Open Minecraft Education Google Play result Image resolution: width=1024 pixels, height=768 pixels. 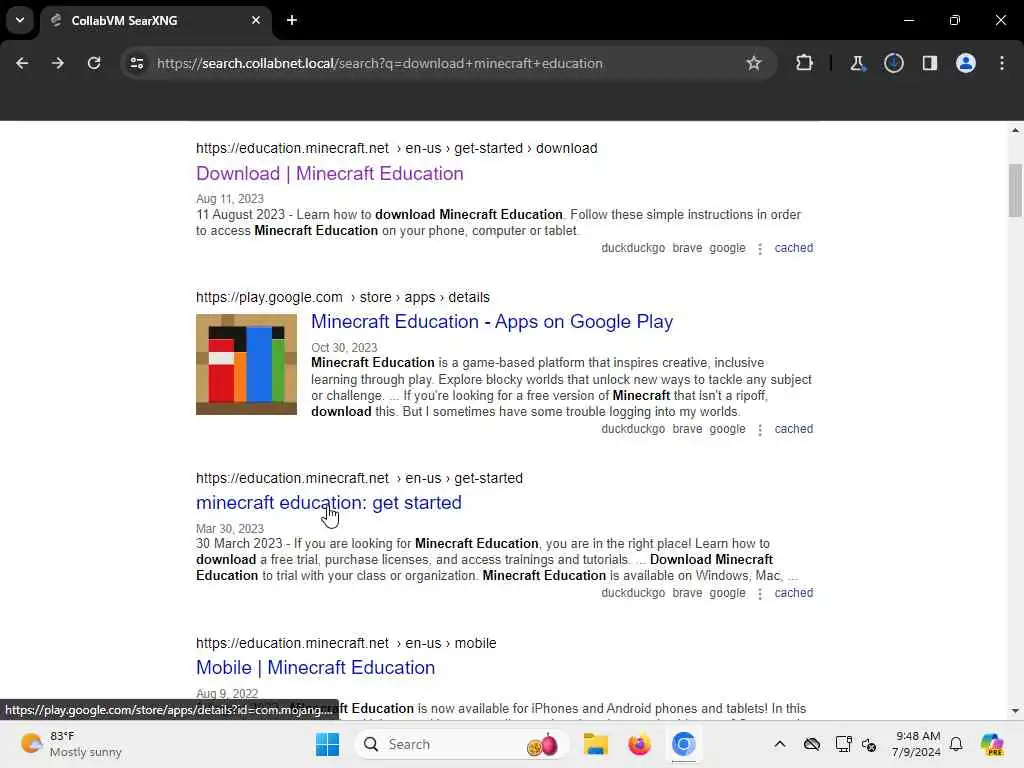[x=492, y=322]
